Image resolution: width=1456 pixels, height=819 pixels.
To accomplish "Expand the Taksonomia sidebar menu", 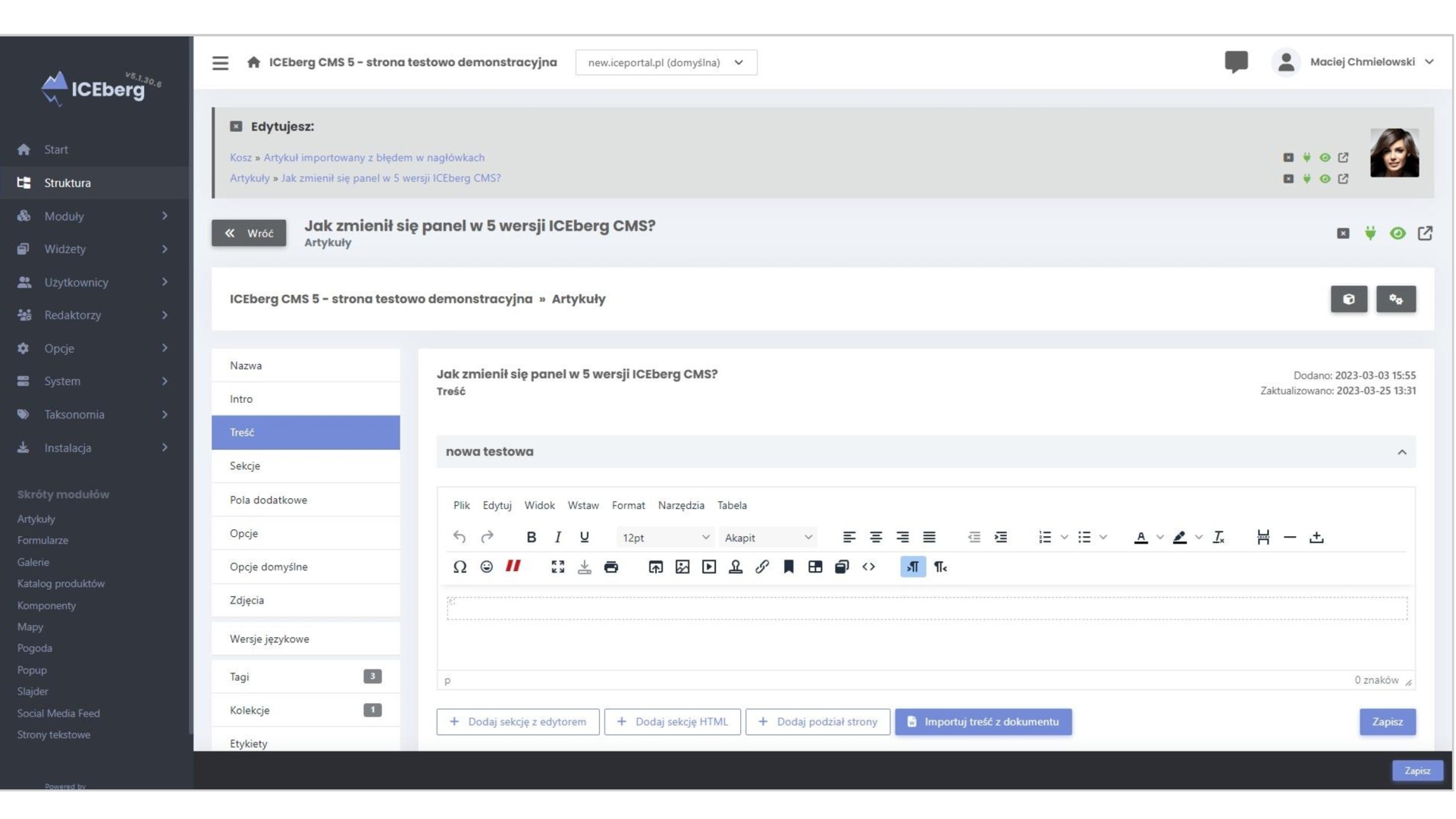I will point(95,414).
